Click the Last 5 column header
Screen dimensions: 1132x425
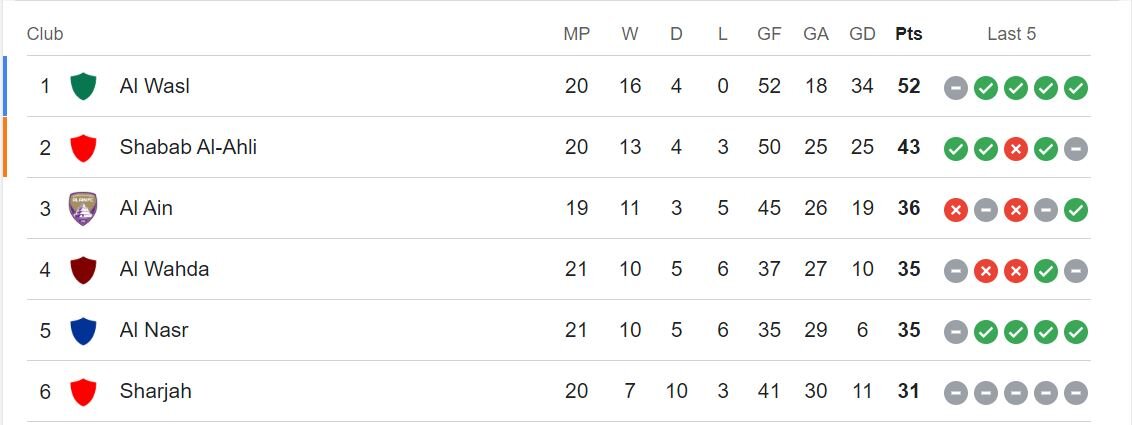coord(1011,34)
